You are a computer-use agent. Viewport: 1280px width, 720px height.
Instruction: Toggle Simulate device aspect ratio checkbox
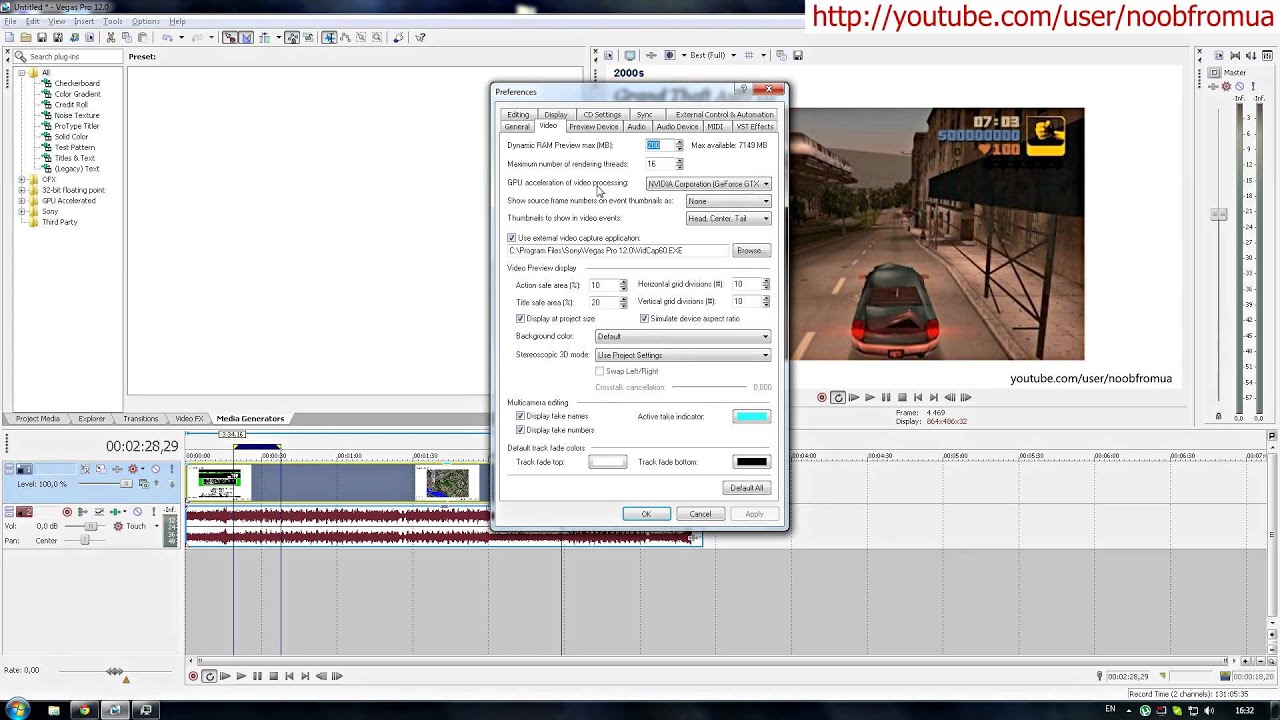tap(644, 318)
